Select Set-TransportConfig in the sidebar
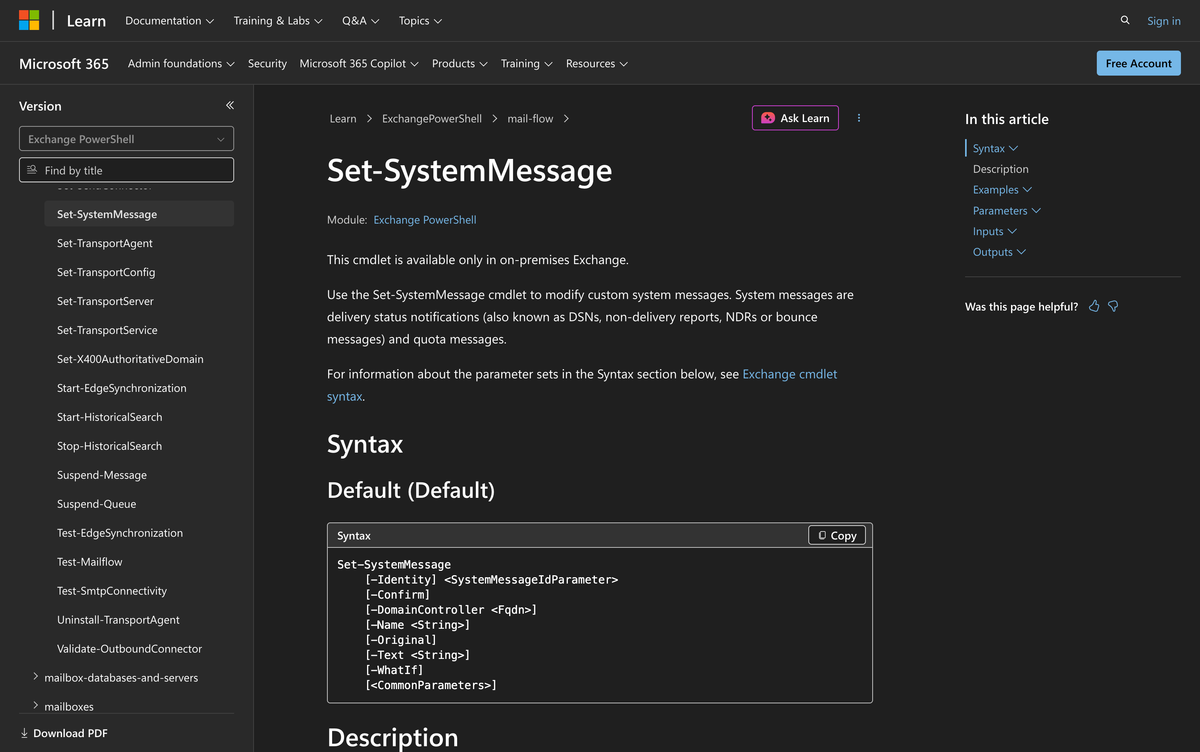This screenshot has width=1200, height=752. point(106,272)
